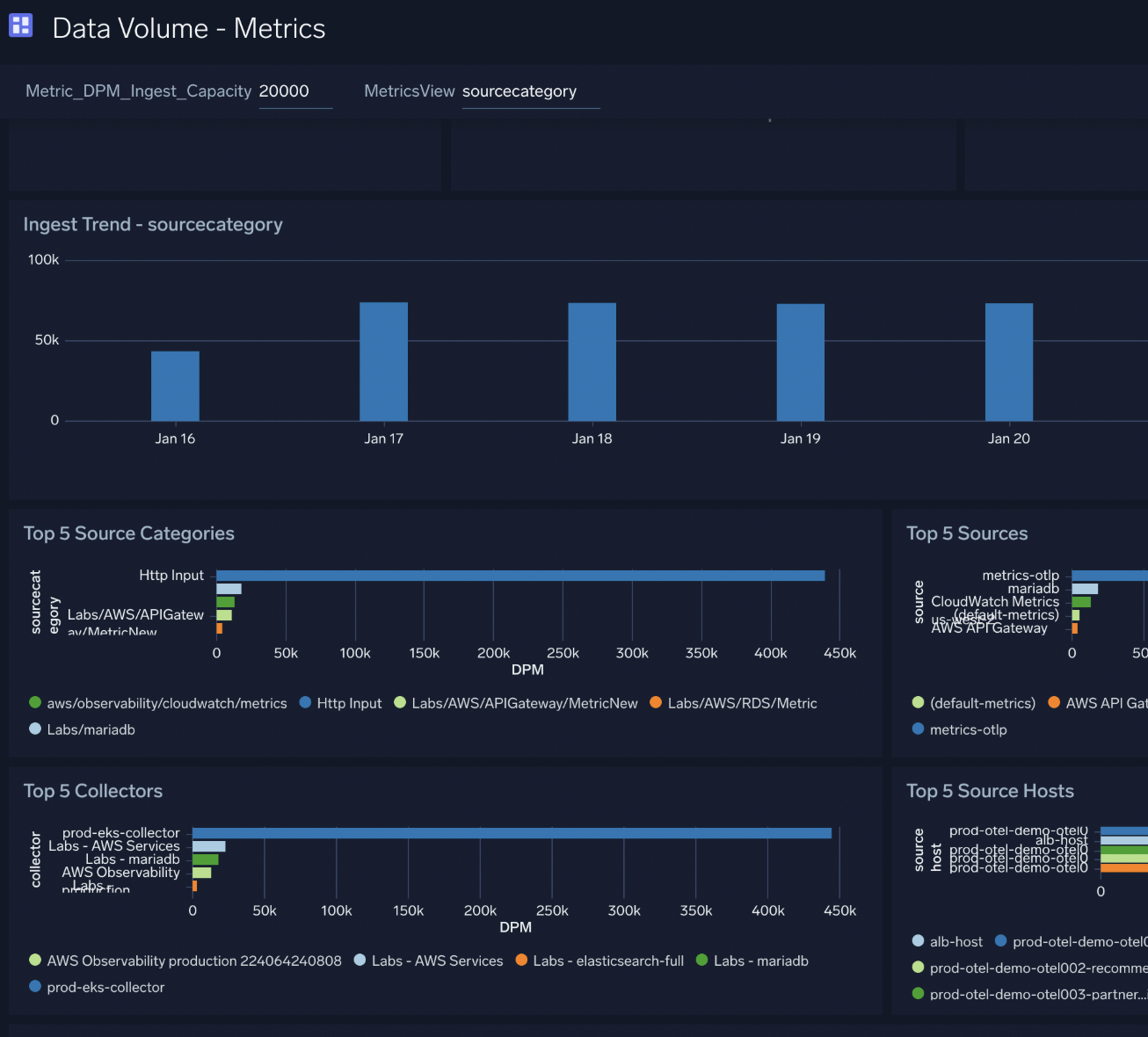This screenshot has height=1037, width=1148.
Task: Click the Data Volume - Metrics dashboard title
Action: point(188,28)
